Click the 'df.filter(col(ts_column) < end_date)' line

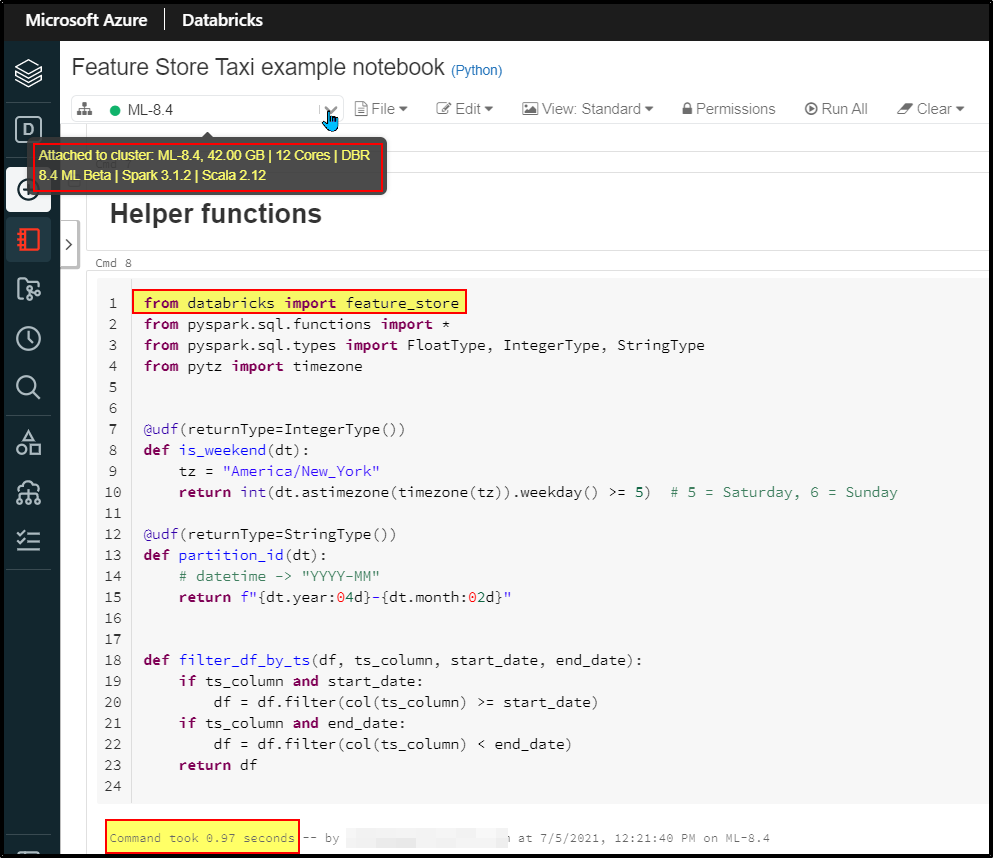coord(393,744)
